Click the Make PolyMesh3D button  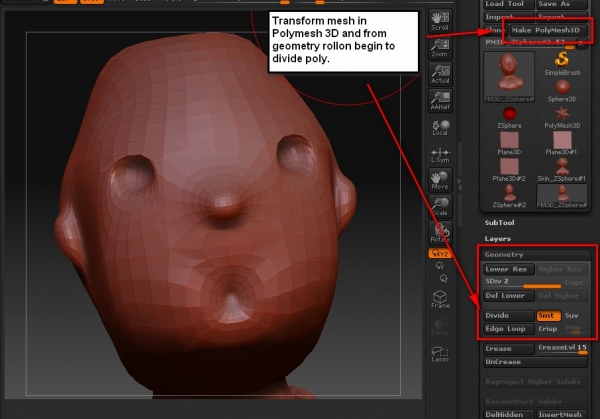(548, 30)
